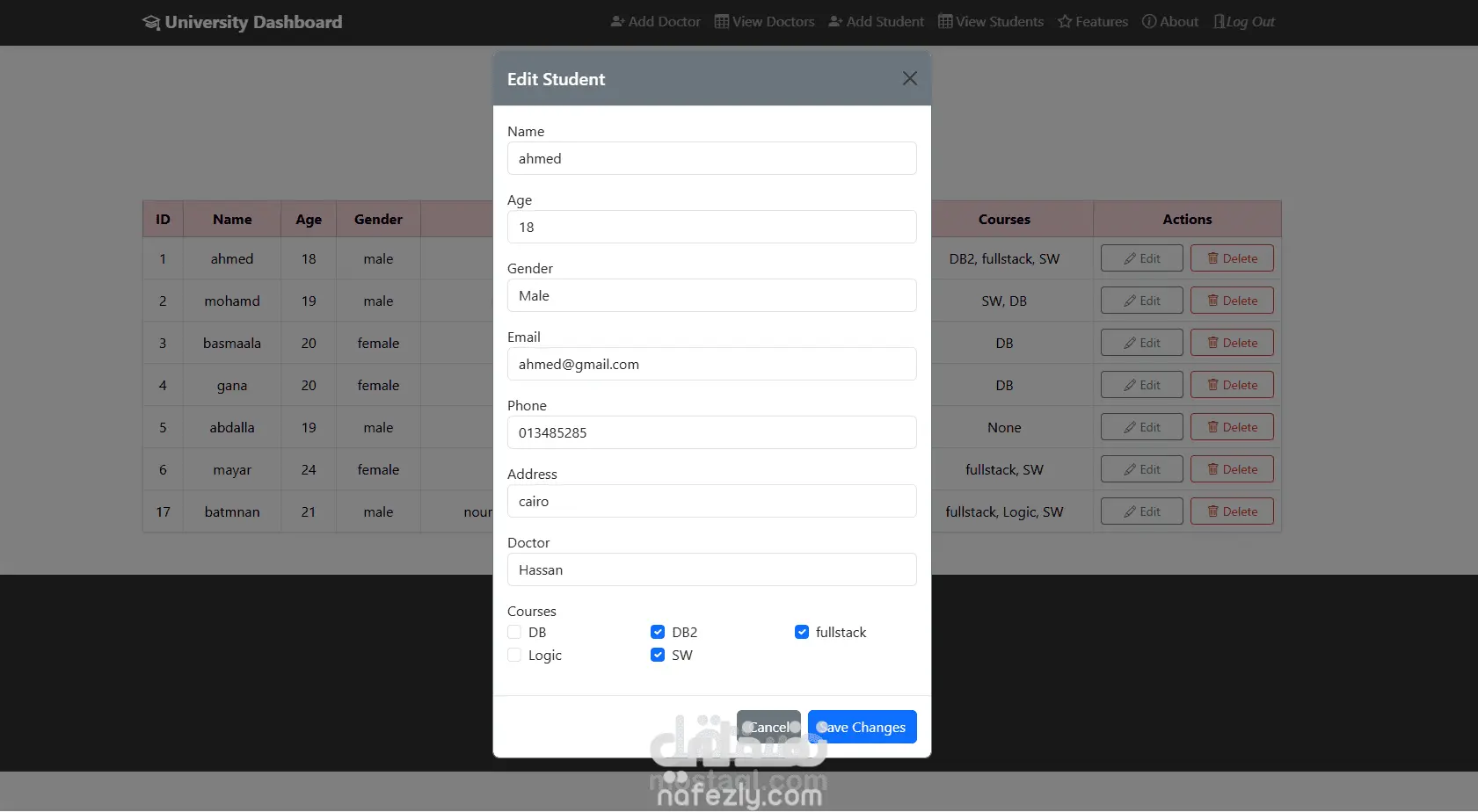This screenshot has width=1478, height=812.
Task: Edit the mohamd student row
Action: (1142, 301)
